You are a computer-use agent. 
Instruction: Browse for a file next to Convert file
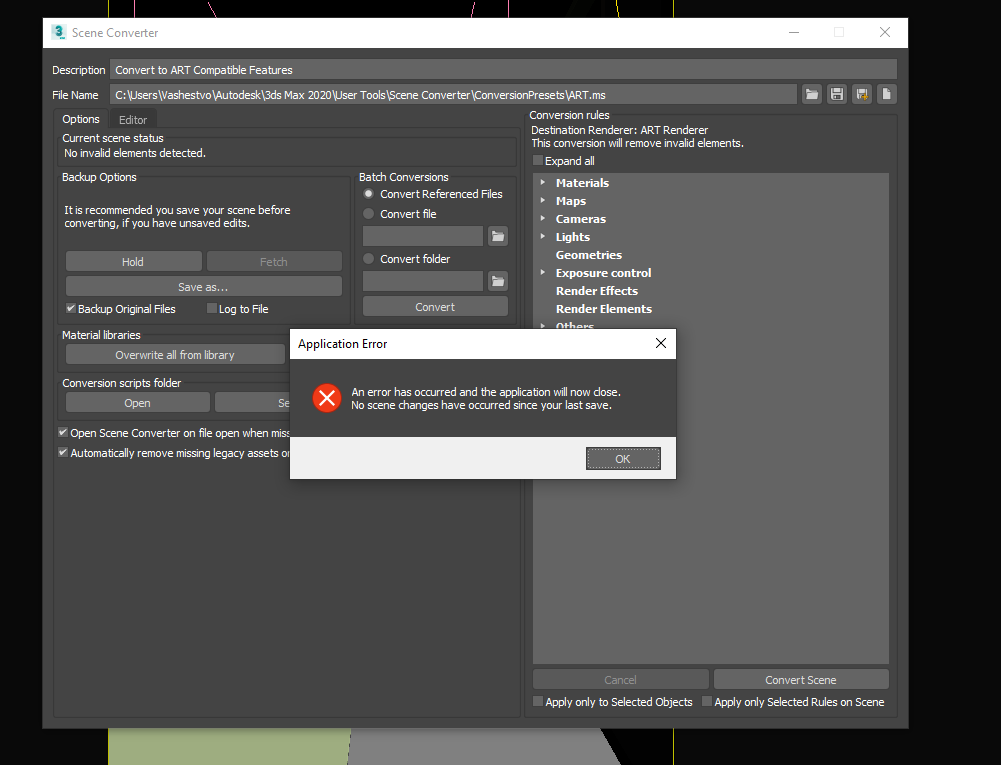(x=498, y=236)
